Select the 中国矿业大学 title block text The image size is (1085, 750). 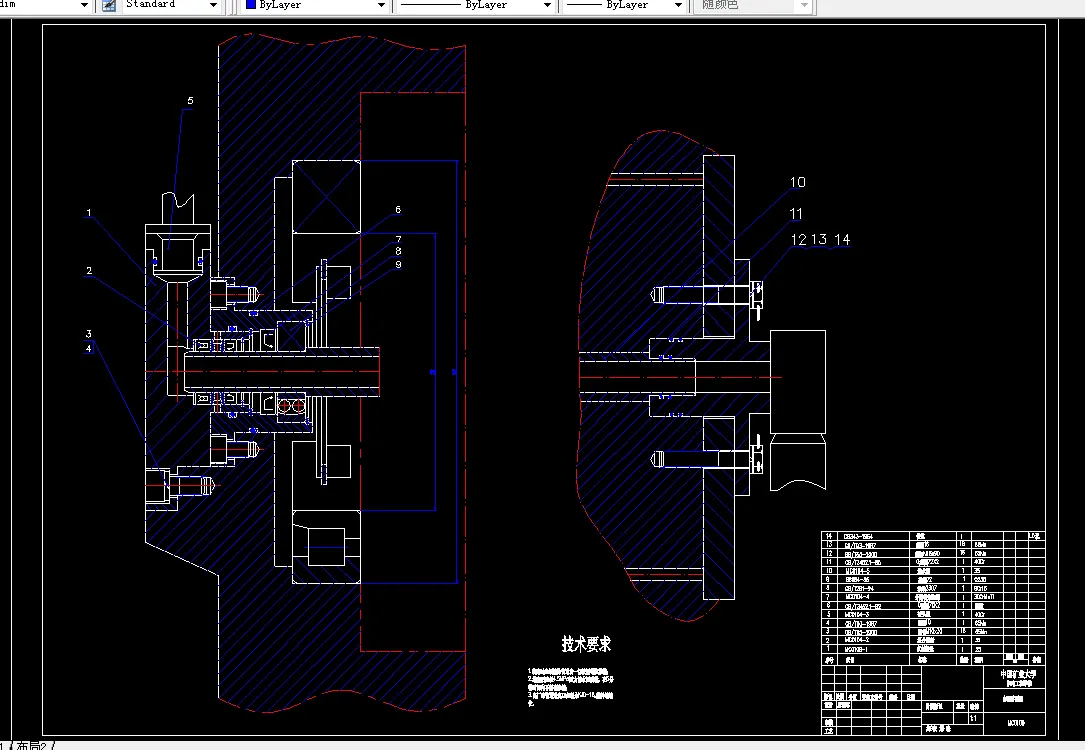pos(1018,674)
